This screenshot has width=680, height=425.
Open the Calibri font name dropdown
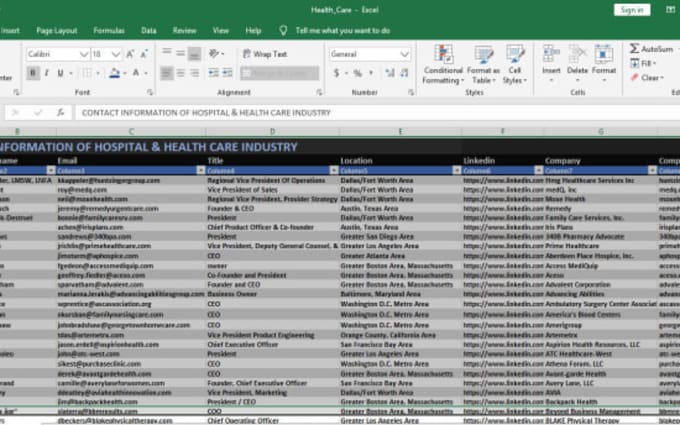[x=84, y=54]
